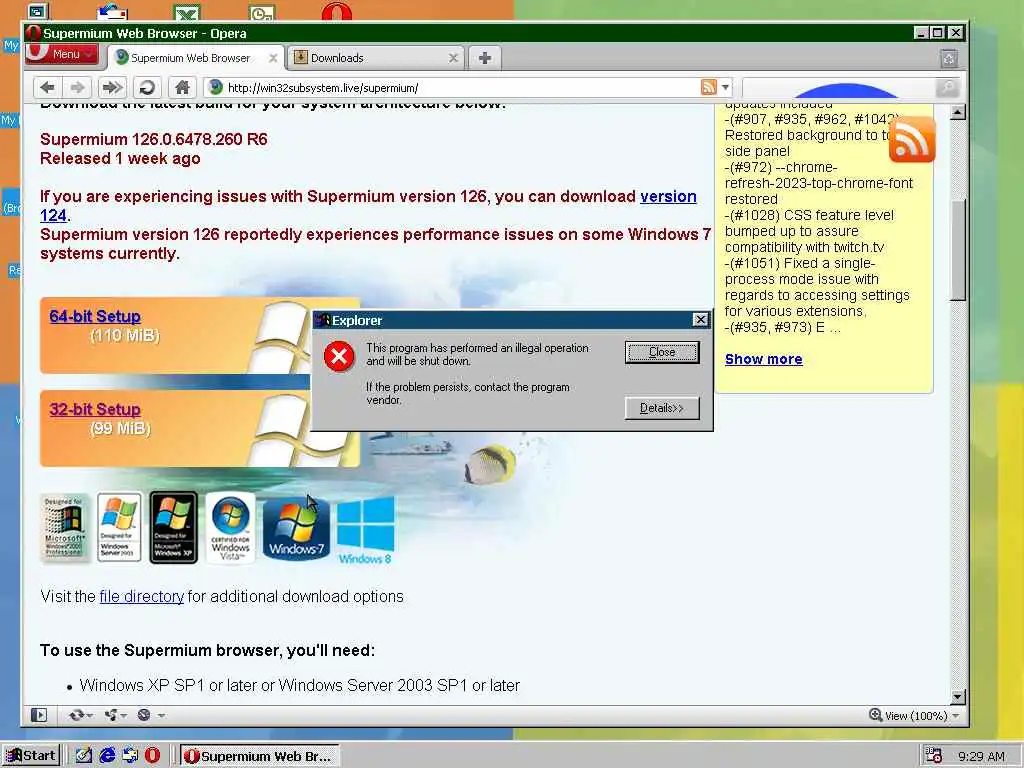Open the Opera desktop icon

pos(336,11)
